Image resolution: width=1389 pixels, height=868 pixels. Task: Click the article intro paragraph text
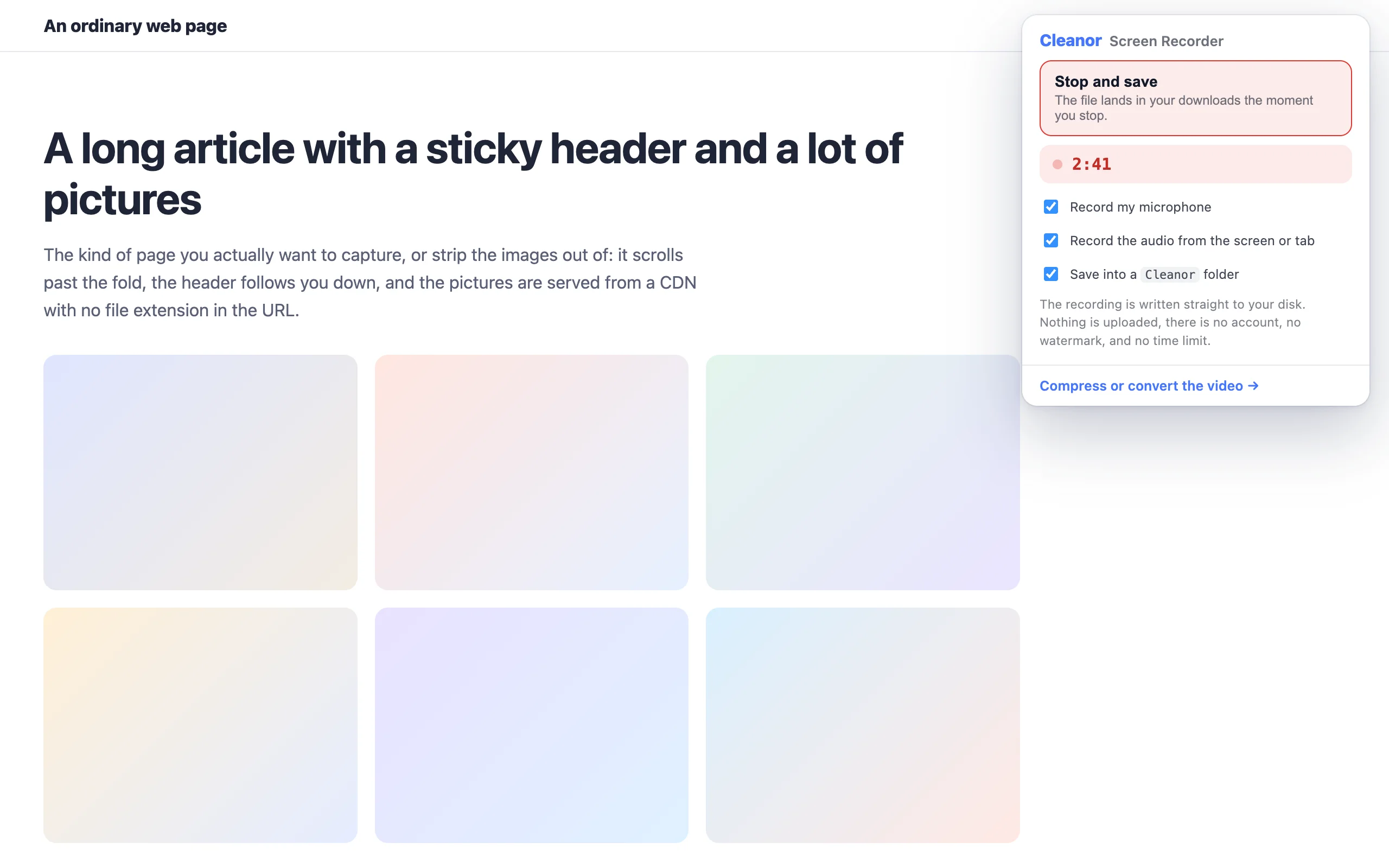tap(370, 283)
